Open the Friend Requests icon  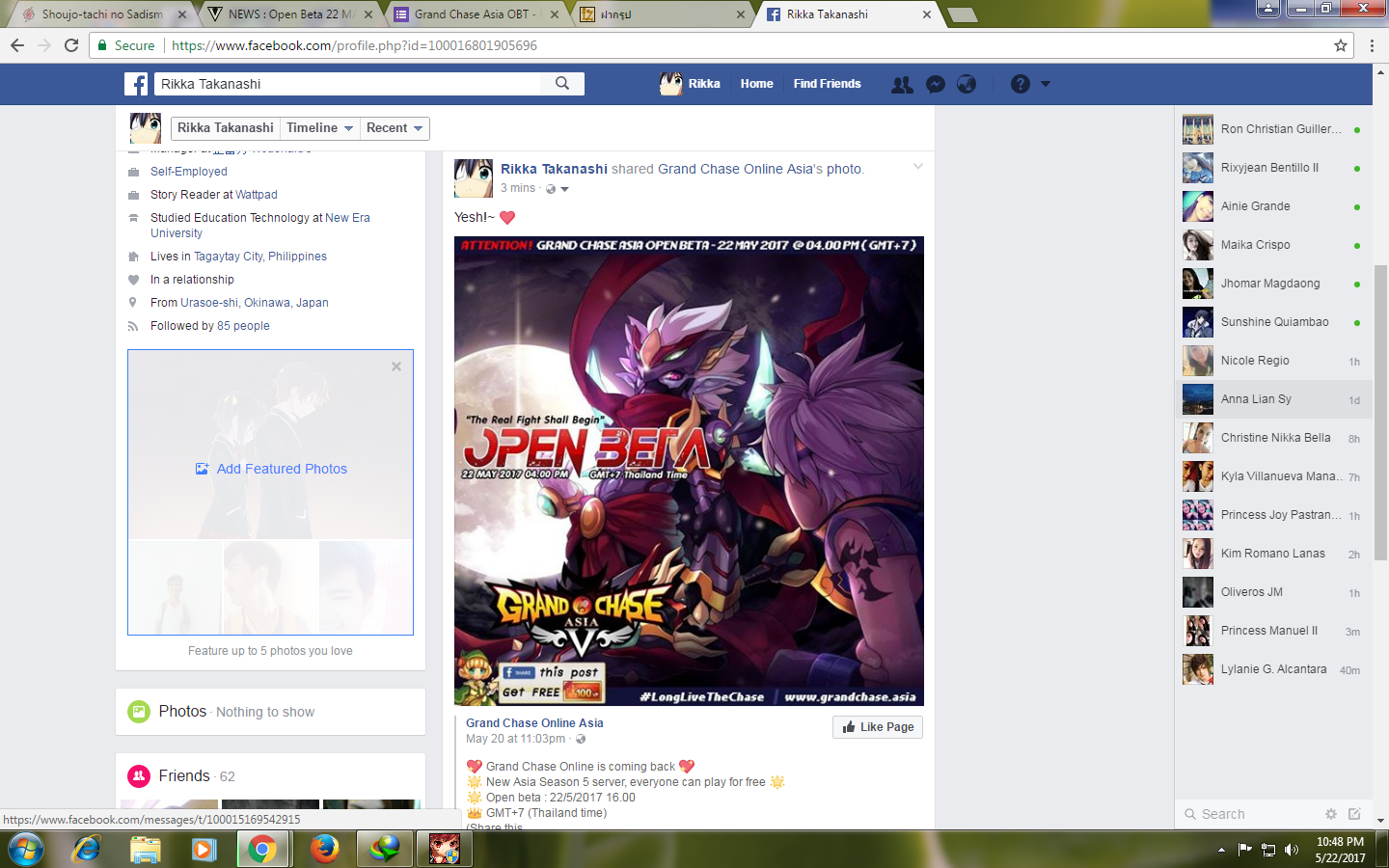coord(902,85)
